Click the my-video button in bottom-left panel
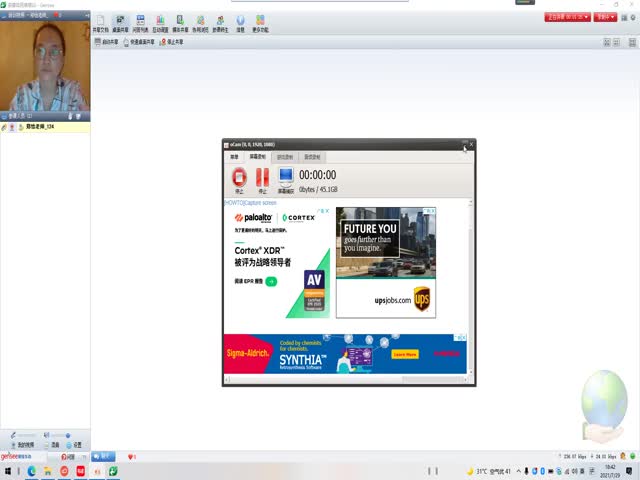The width and height of the screenshot is (640, 480). tap(23, 445)
